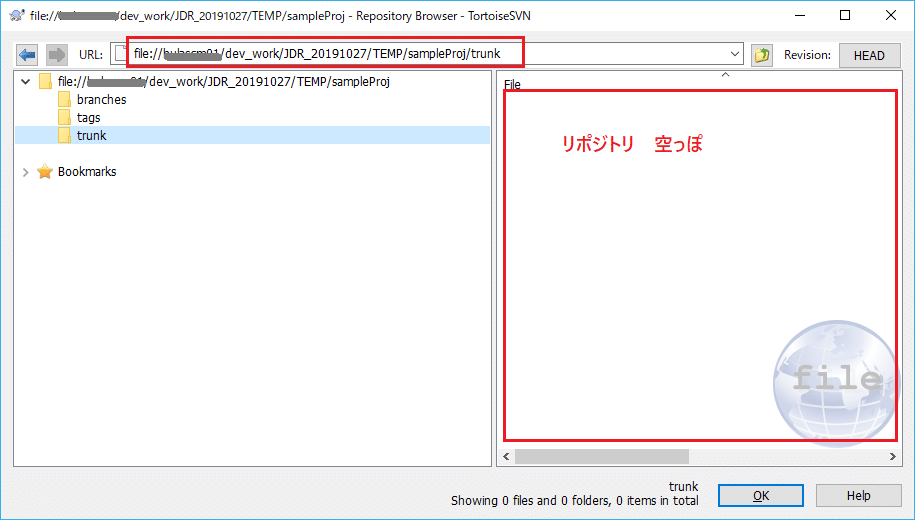Select the sampleProj root path in tree
This screenshot has height=520, width=915.
point(223,82)
